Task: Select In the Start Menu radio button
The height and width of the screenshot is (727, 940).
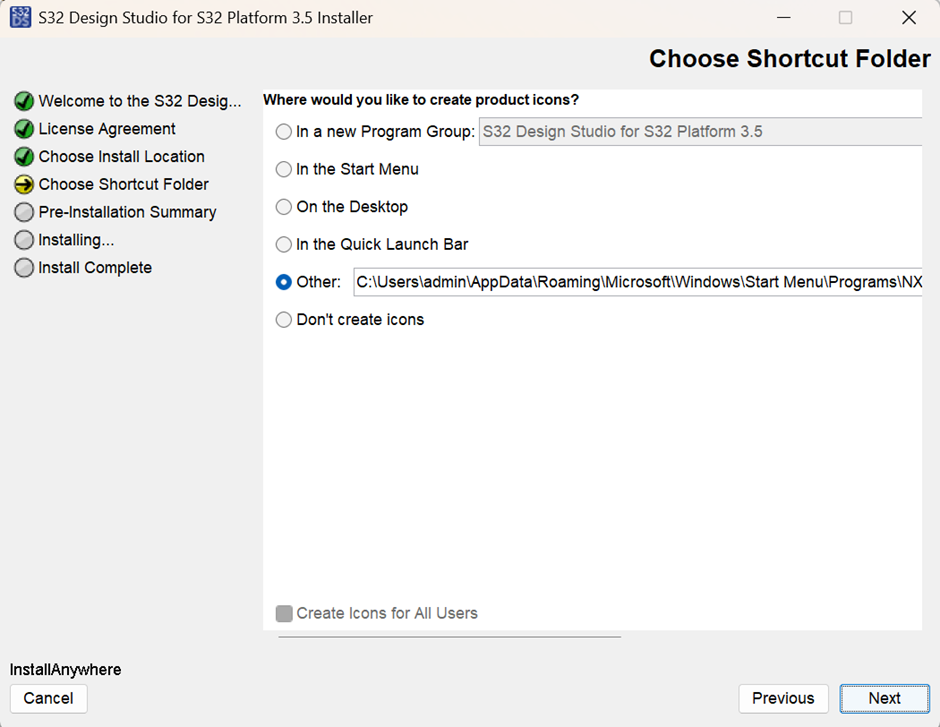Action: pyautogui.click(x=284, y=170)
